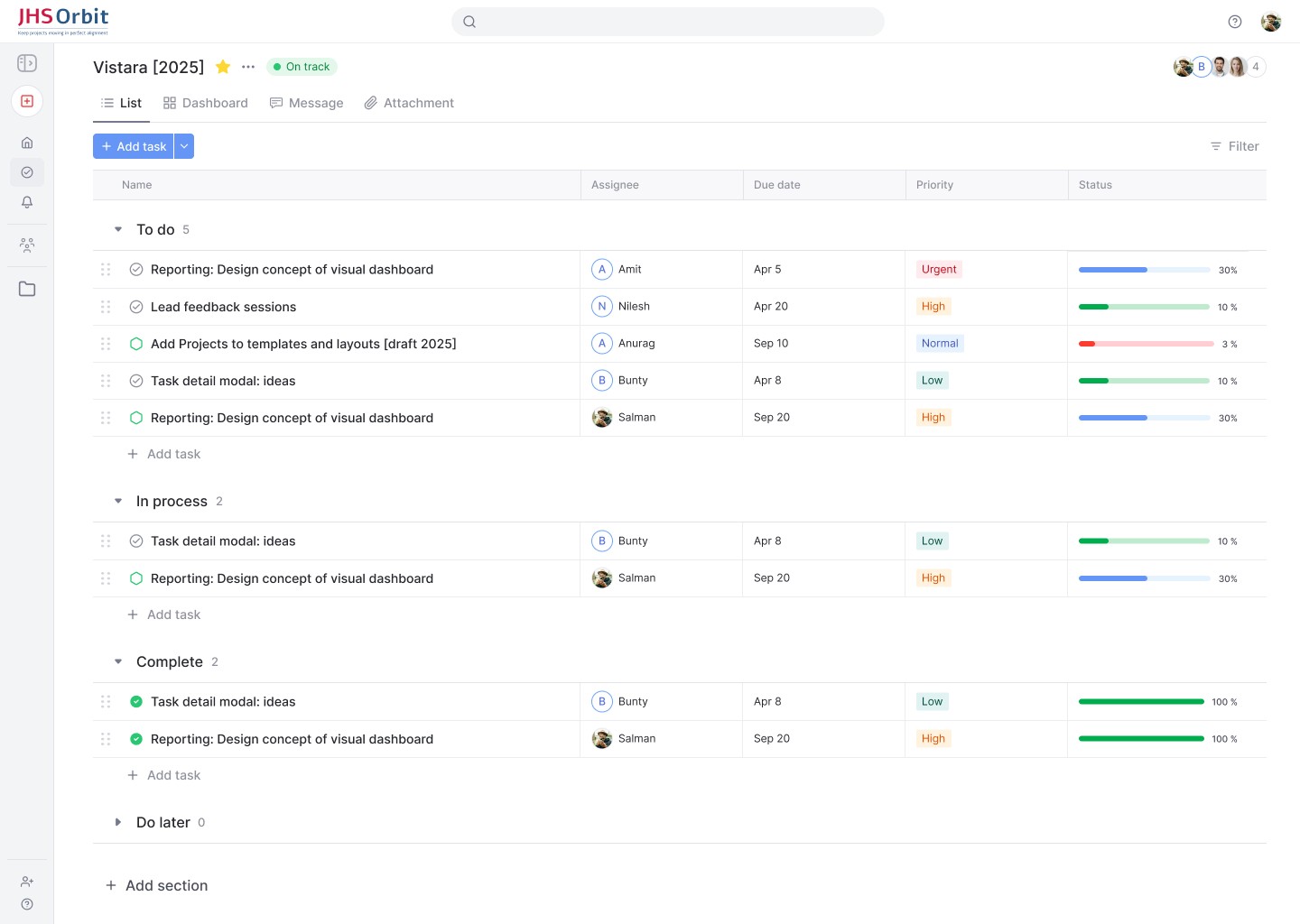
Task: Add a new section
Action: coord(157,886)
